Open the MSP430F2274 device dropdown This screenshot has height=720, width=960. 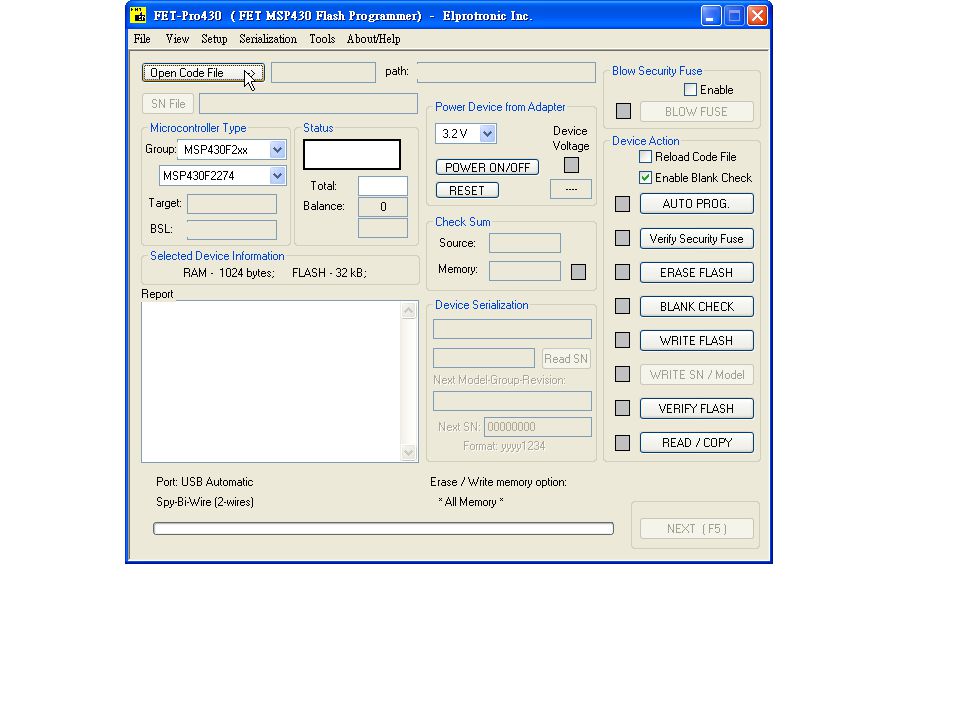(x=277, y=176)
